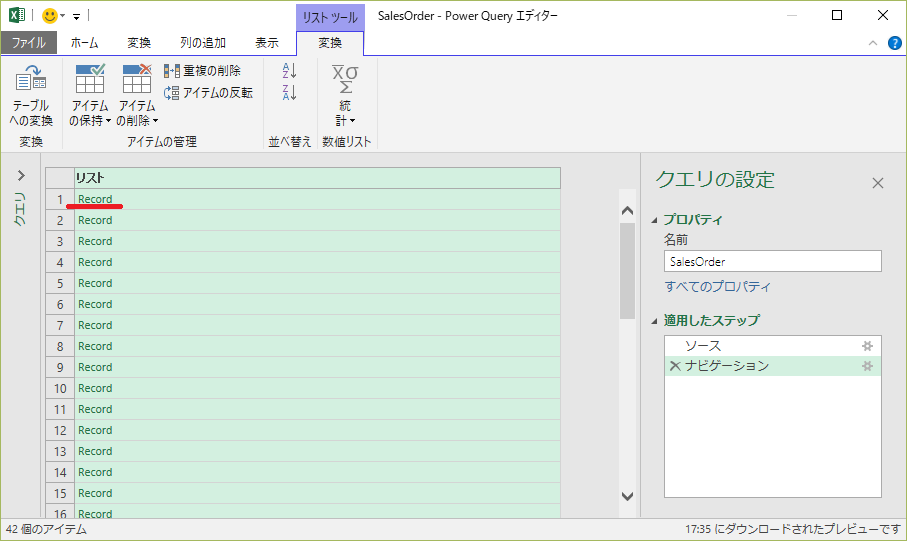Open settings gear for ソース step
Viewport: 907px width, 541px height.
coord(867,346)
